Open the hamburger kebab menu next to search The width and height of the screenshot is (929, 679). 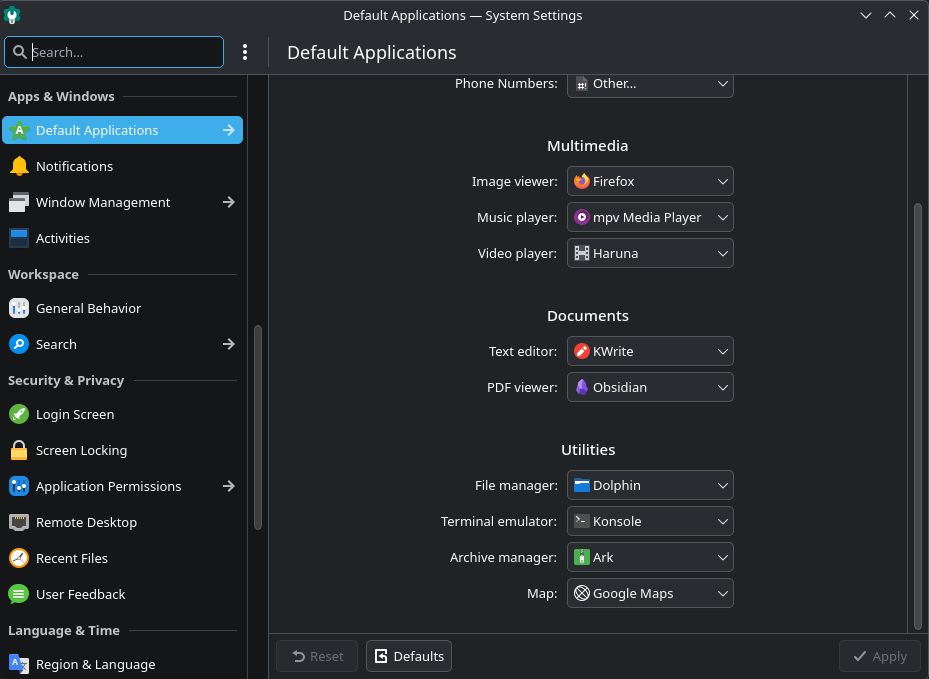[245, 52]
